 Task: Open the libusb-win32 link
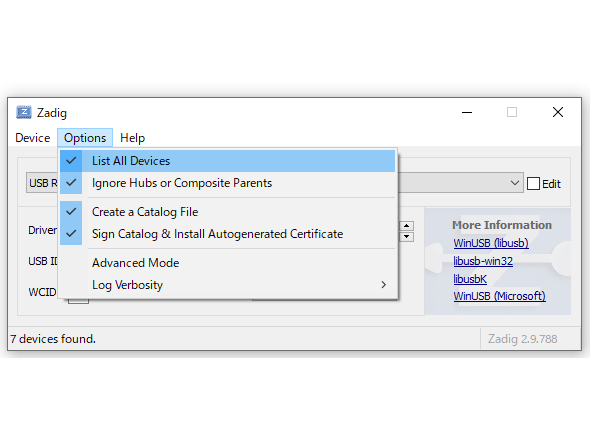[x=483, y=261]
